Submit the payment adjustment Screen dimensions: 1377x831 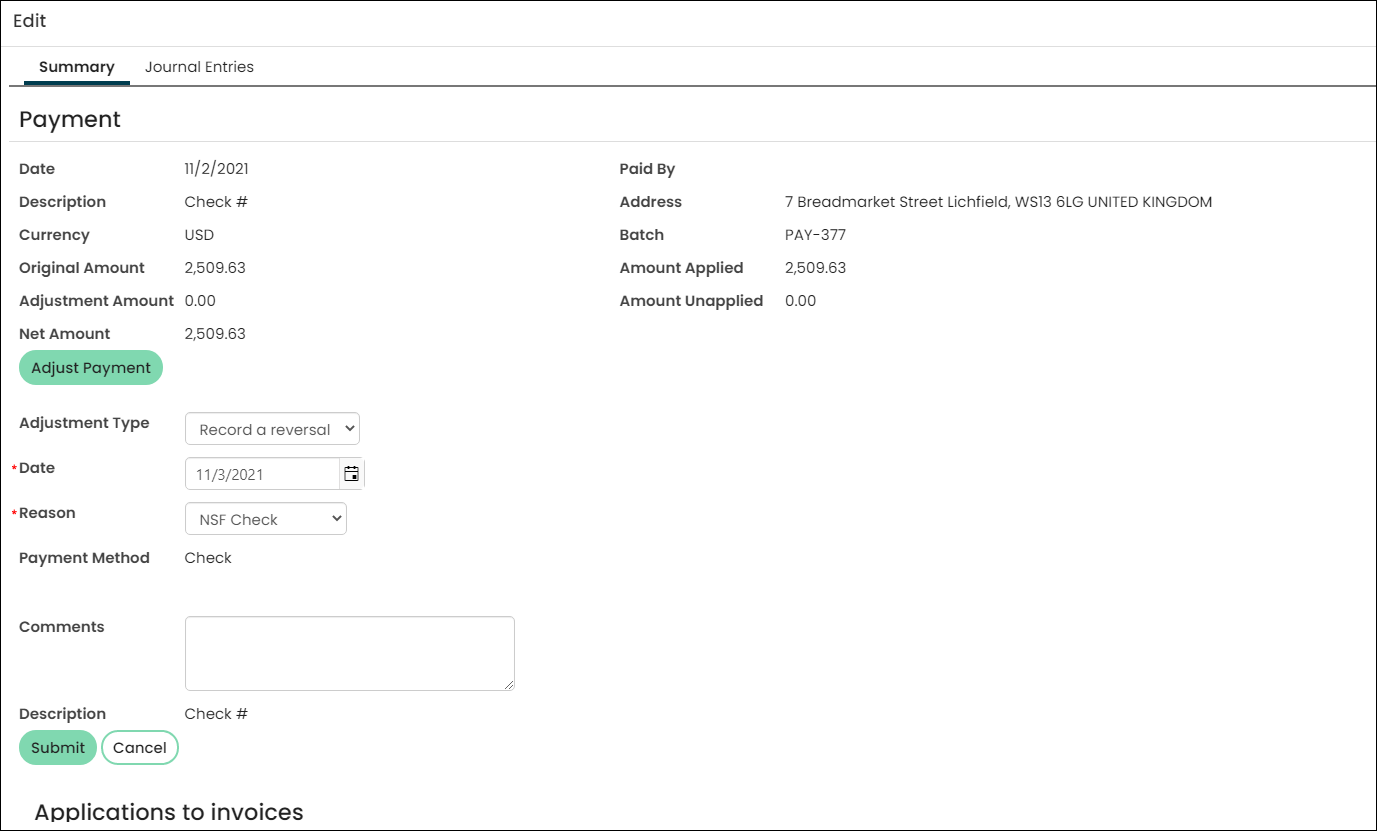tap(58, 748)
